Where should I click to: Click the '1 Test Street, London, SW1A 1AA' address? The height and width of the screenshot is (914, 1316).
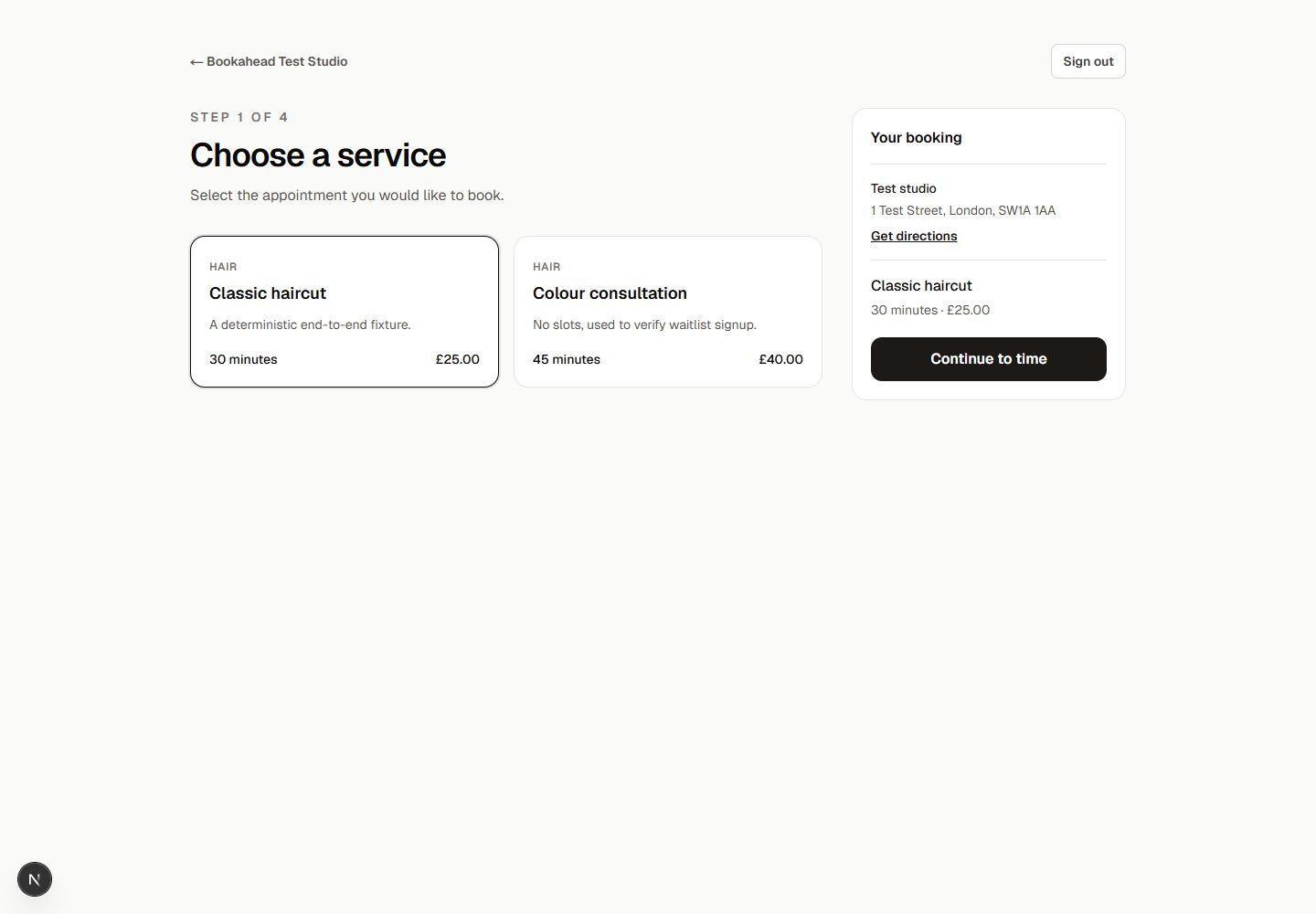(963, 210)
